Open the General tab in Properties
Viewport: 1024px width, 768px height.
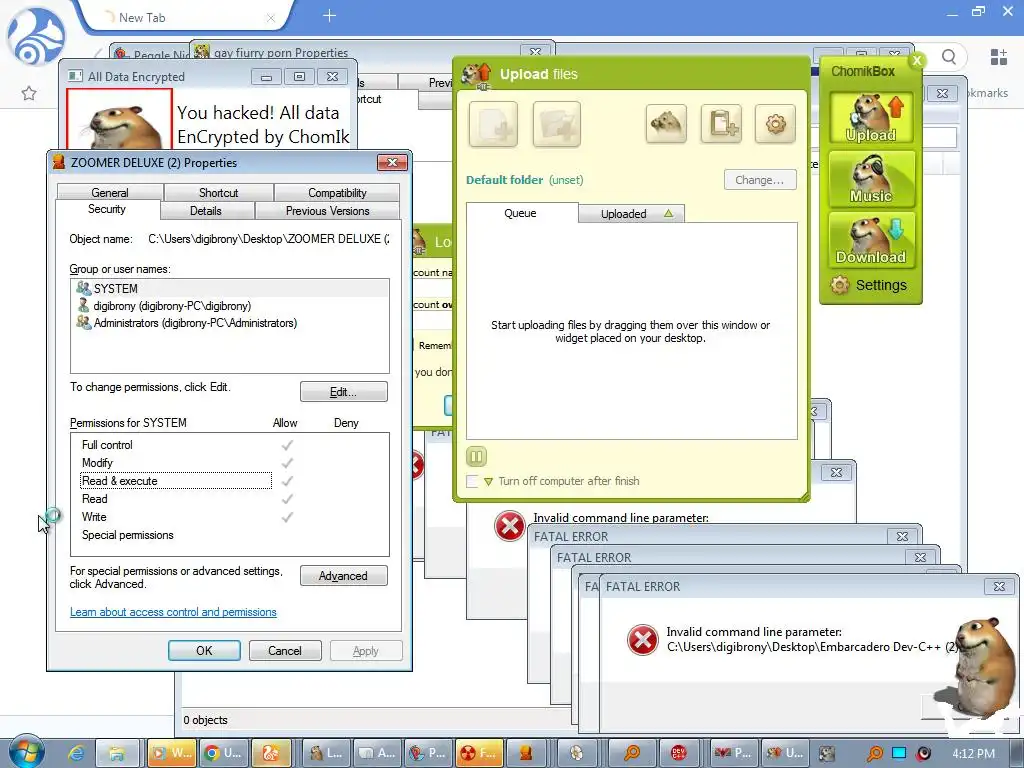coord(110,193)
